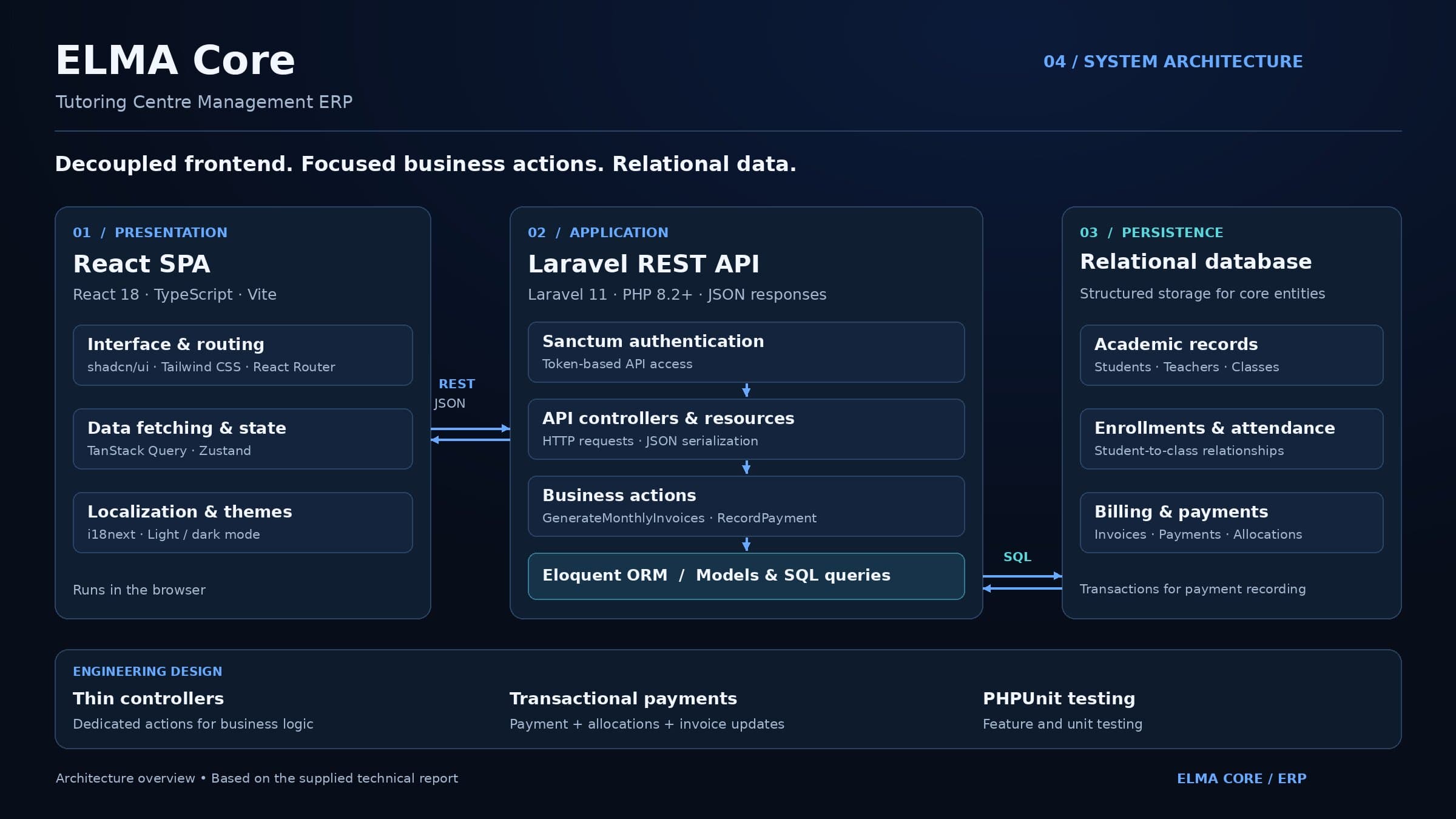The width and height of the screenshot is (1456, 819).
Task: Click React 18 · TypeScript · Vite line
Action: pos(175,294)
